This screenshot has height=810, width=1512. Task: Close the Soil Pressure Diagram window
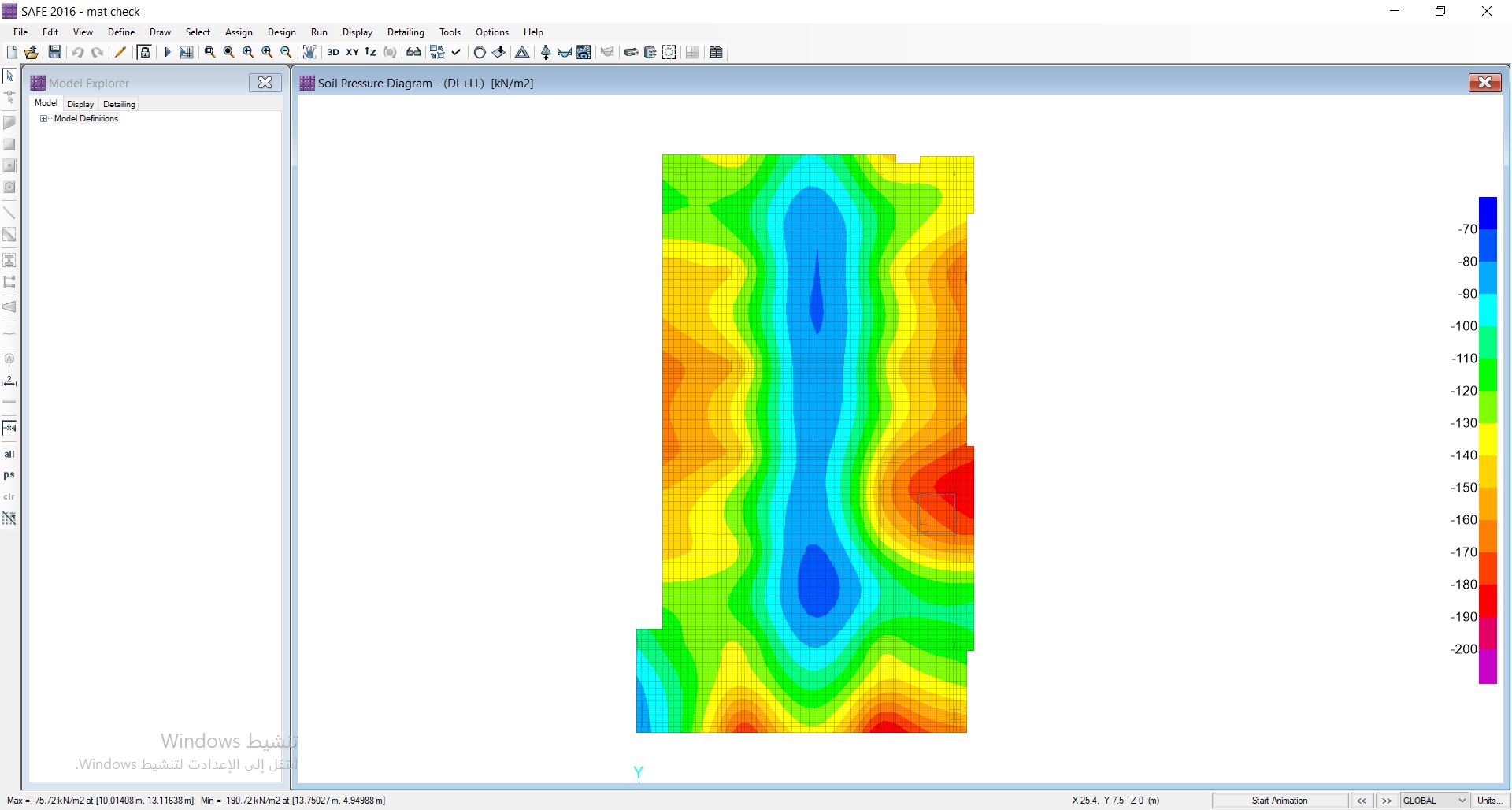1484,83
